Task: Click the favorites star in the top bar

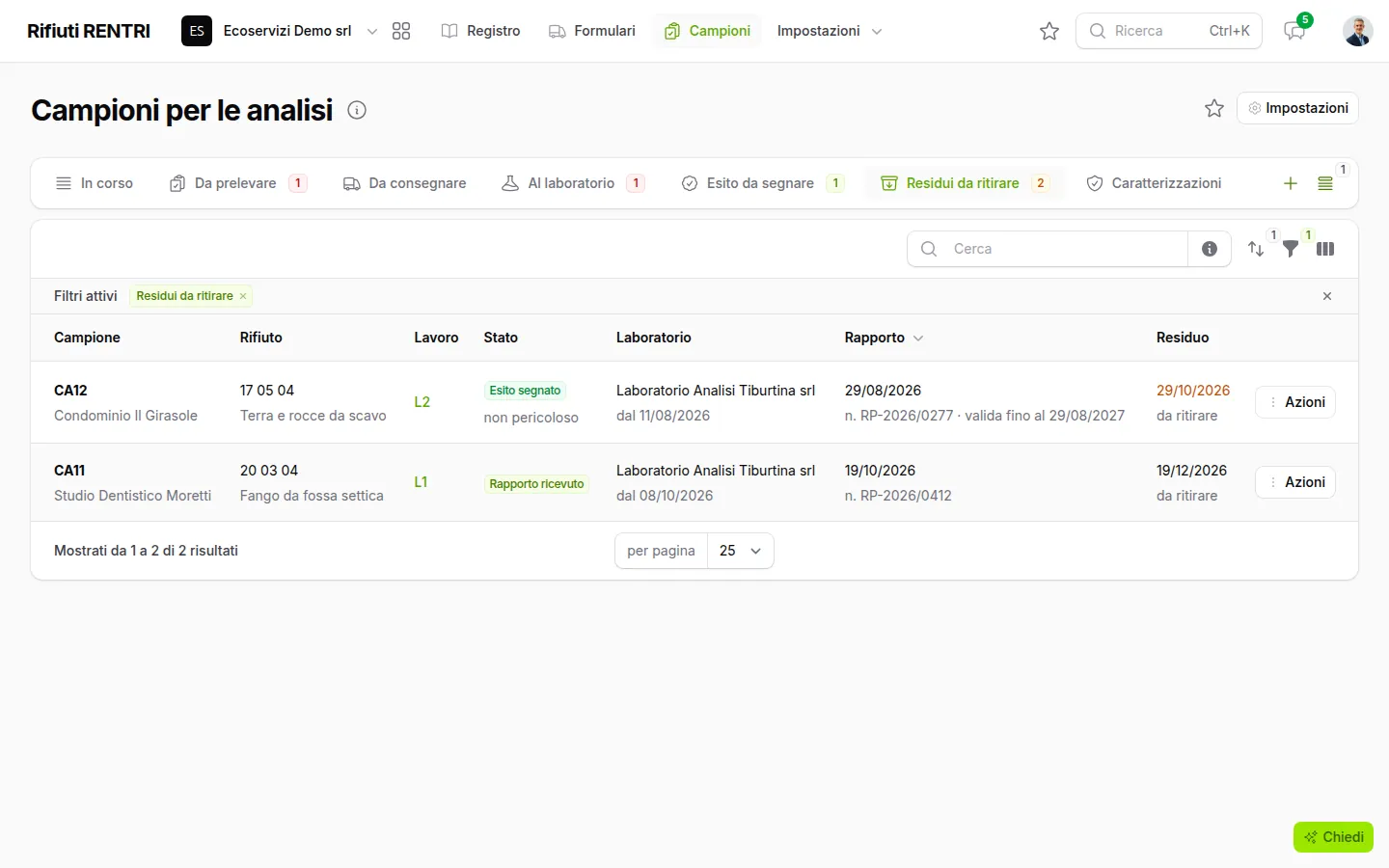Action: (x=1049, y=31)
